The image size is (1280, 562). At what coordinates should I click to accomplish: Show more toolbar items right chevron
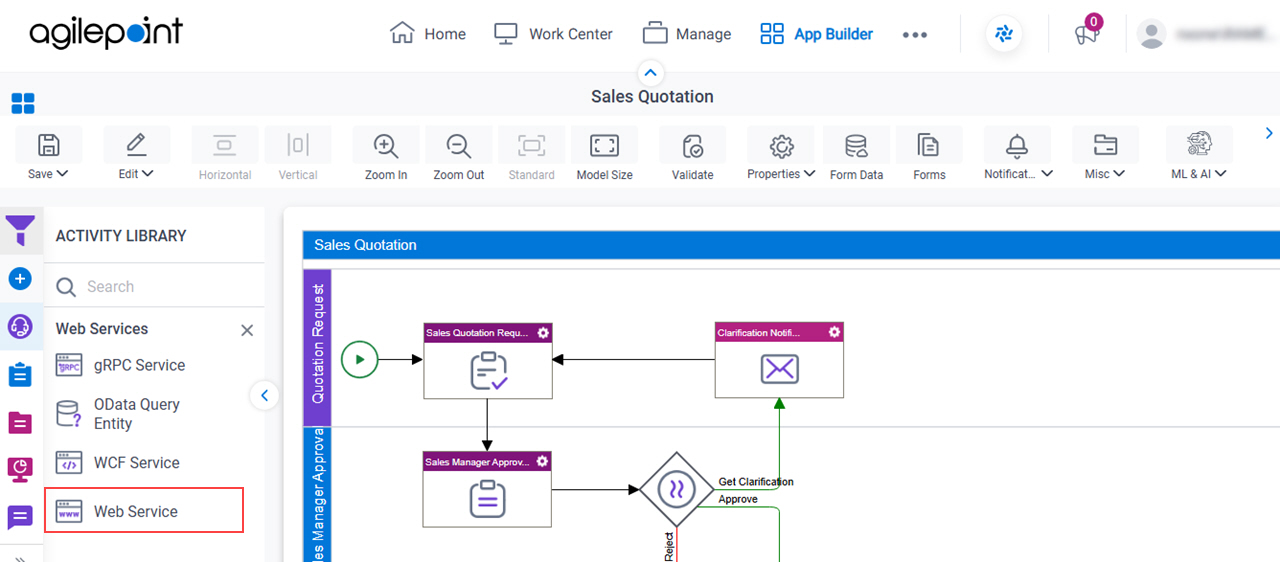[x=1269, y=133]
